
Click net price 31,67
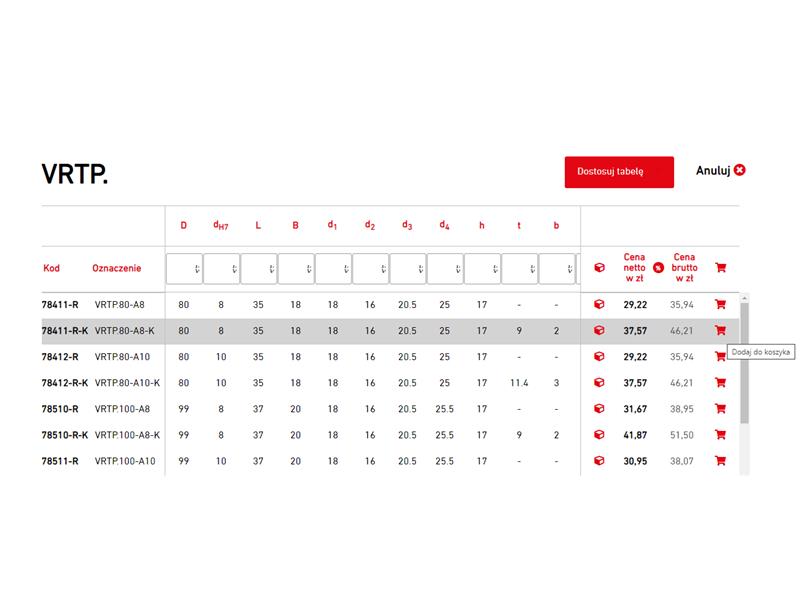coord(635,409)
